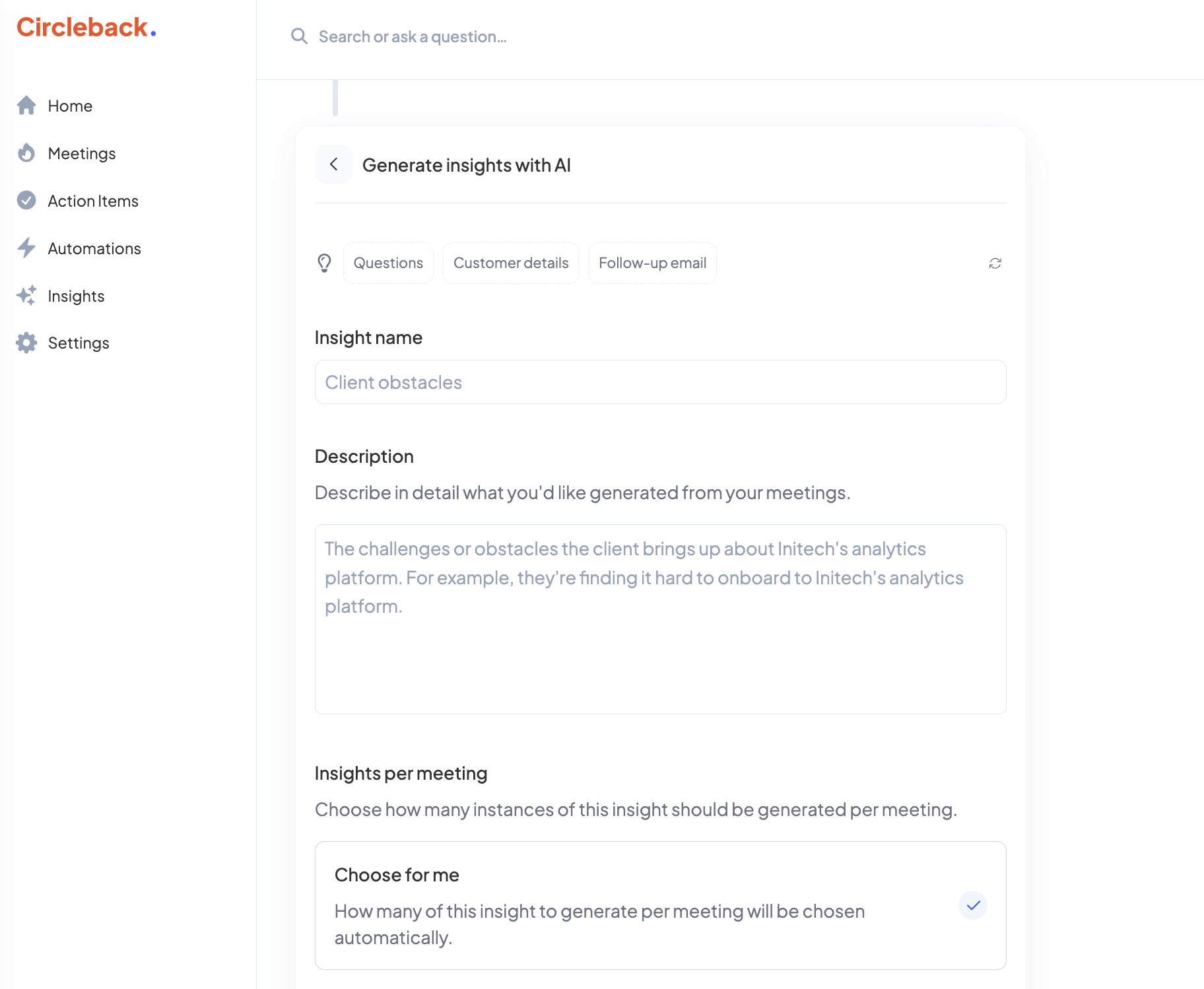Click the Home house icon

(26, 106)
